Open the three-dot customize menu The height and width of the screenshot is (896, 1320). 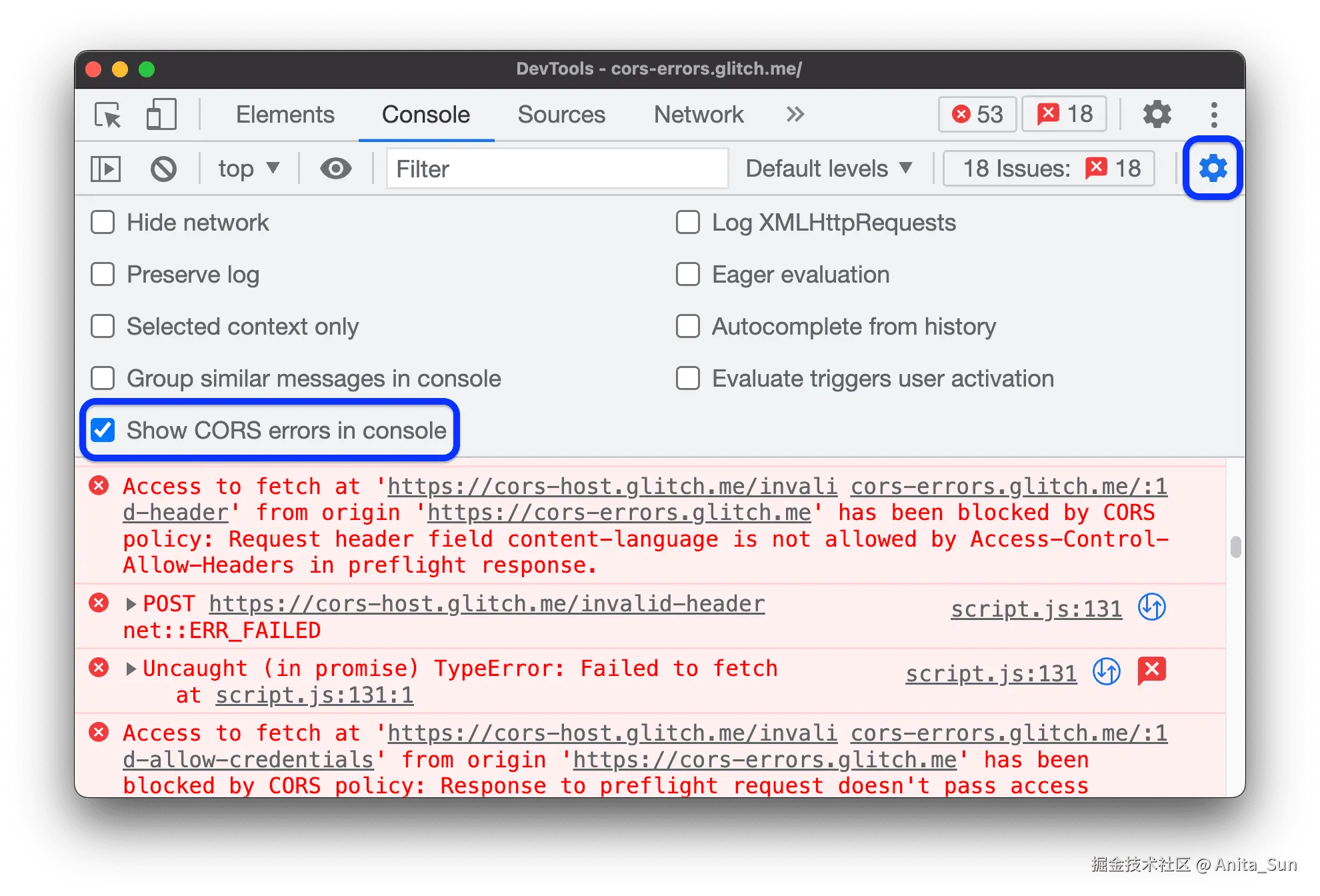pyautogui.click(x=1214, y=115)
